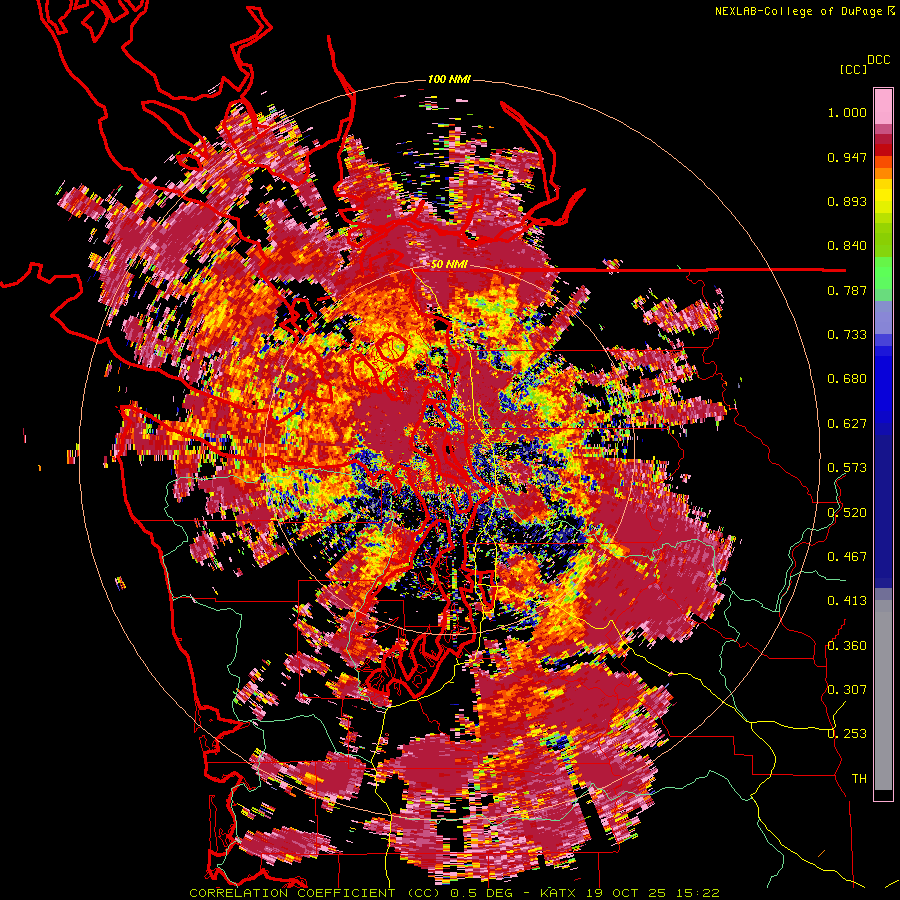
Task: Click the 0.573 scale value
Action: [x=847, y=468]
